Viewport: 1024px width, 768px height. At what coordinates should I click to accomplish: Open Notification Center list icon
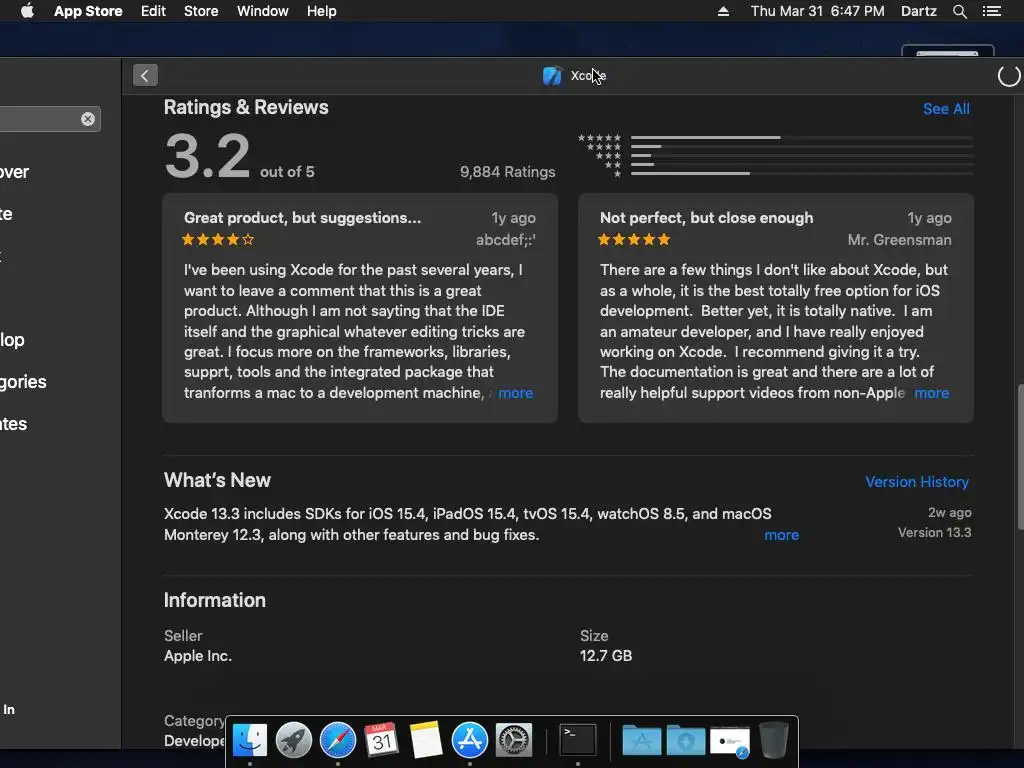pyautogui.click(x=991, y=11)
